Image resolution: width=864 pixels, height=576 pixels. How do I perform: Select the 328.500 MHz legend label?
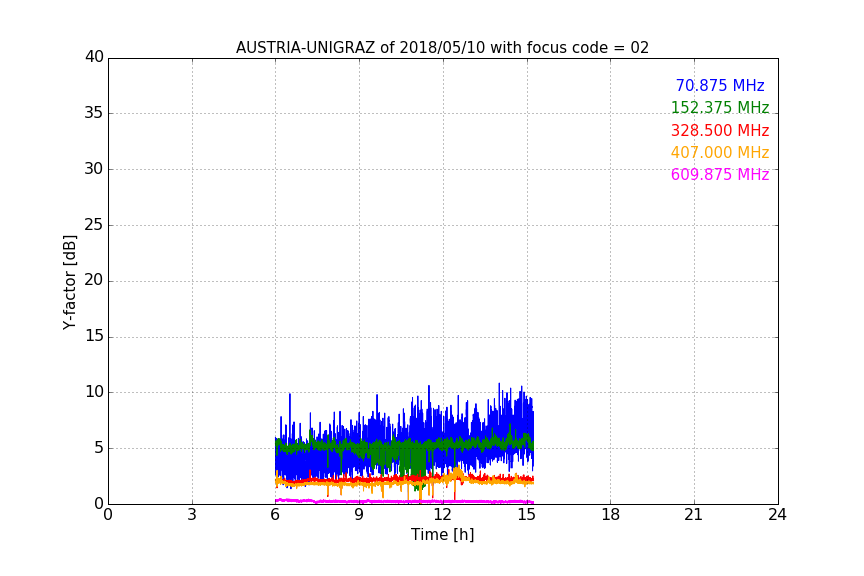720,130
